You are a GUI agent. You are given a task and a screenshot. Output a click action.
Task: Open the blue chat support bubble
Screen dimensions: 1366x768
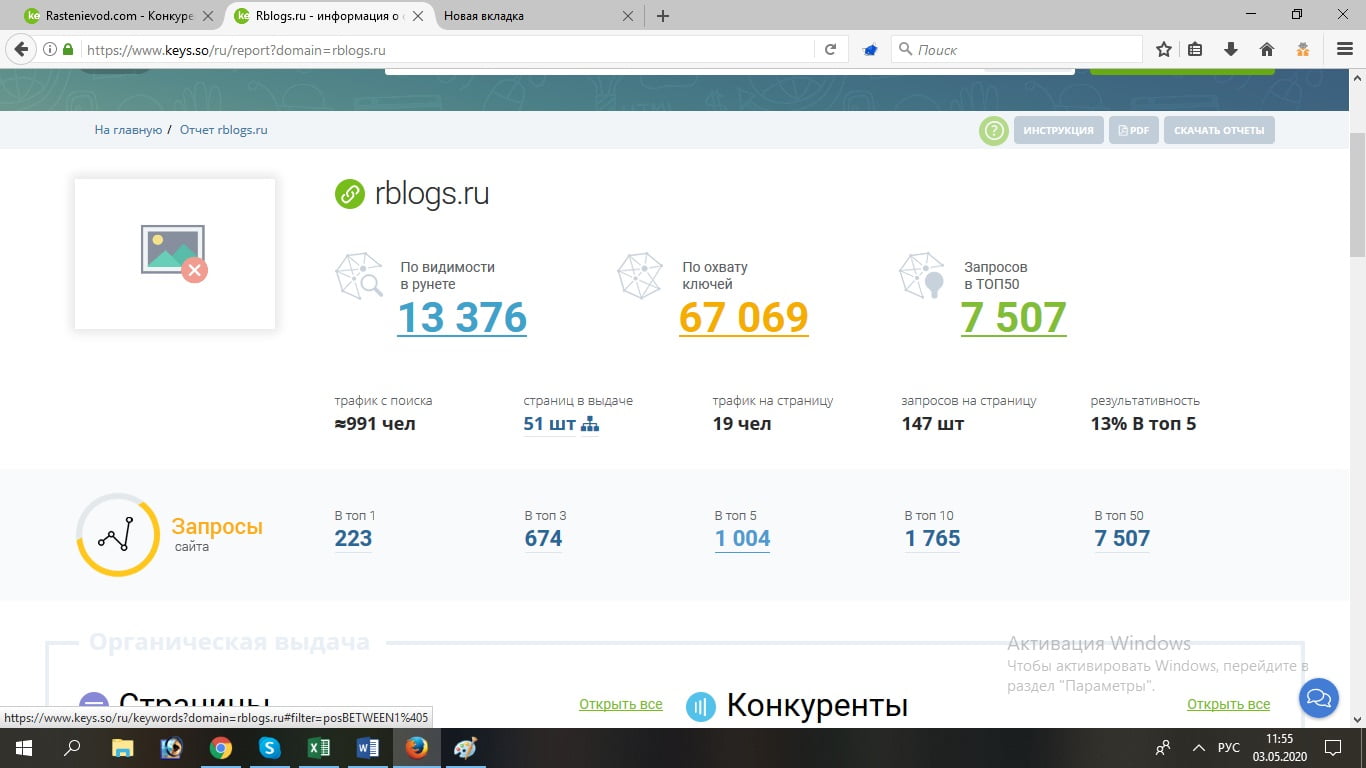[1318, 698]
